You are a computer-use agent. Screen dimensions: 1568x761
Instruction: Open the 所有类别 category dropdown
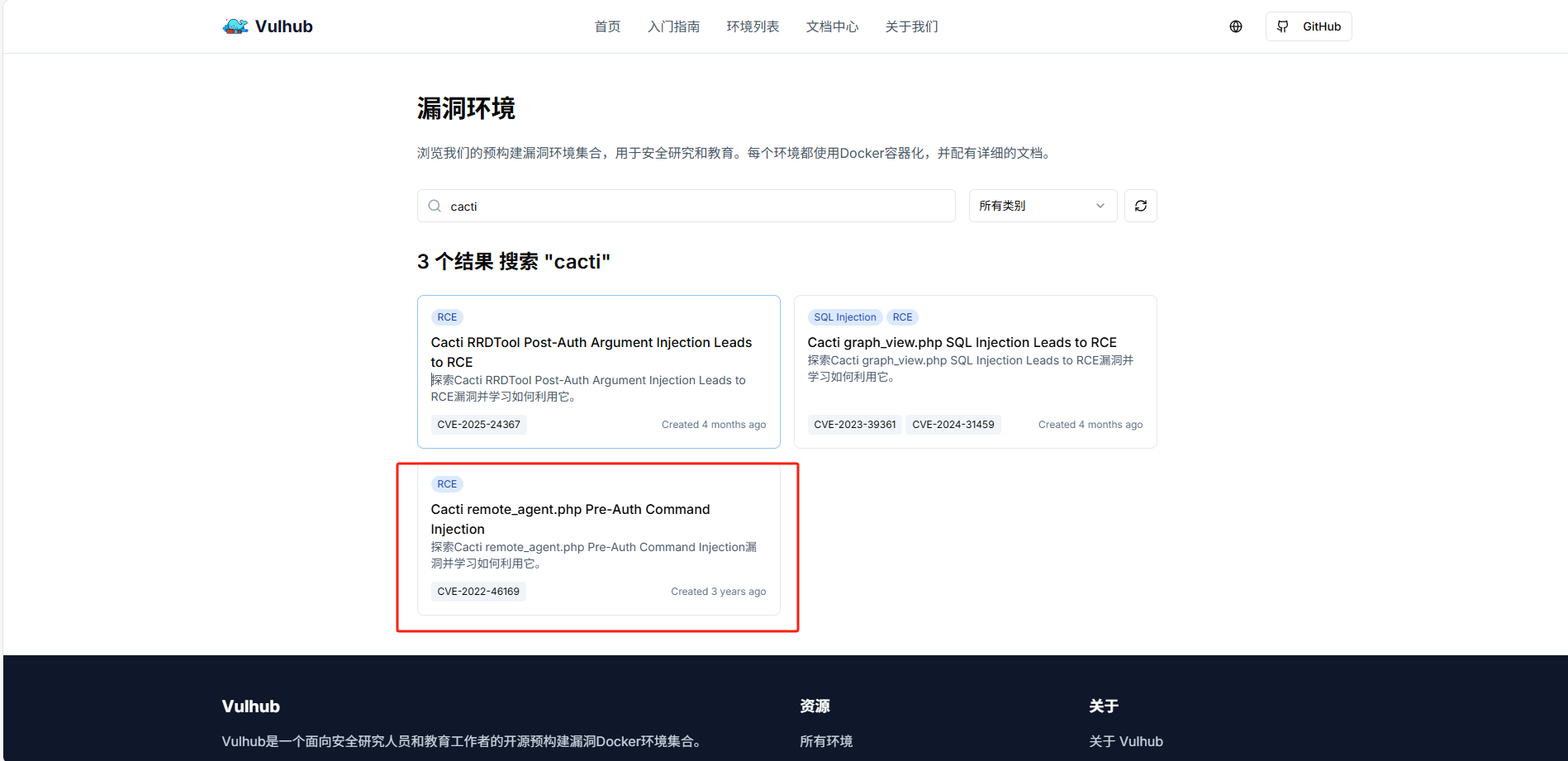(x=1043, y=206)
